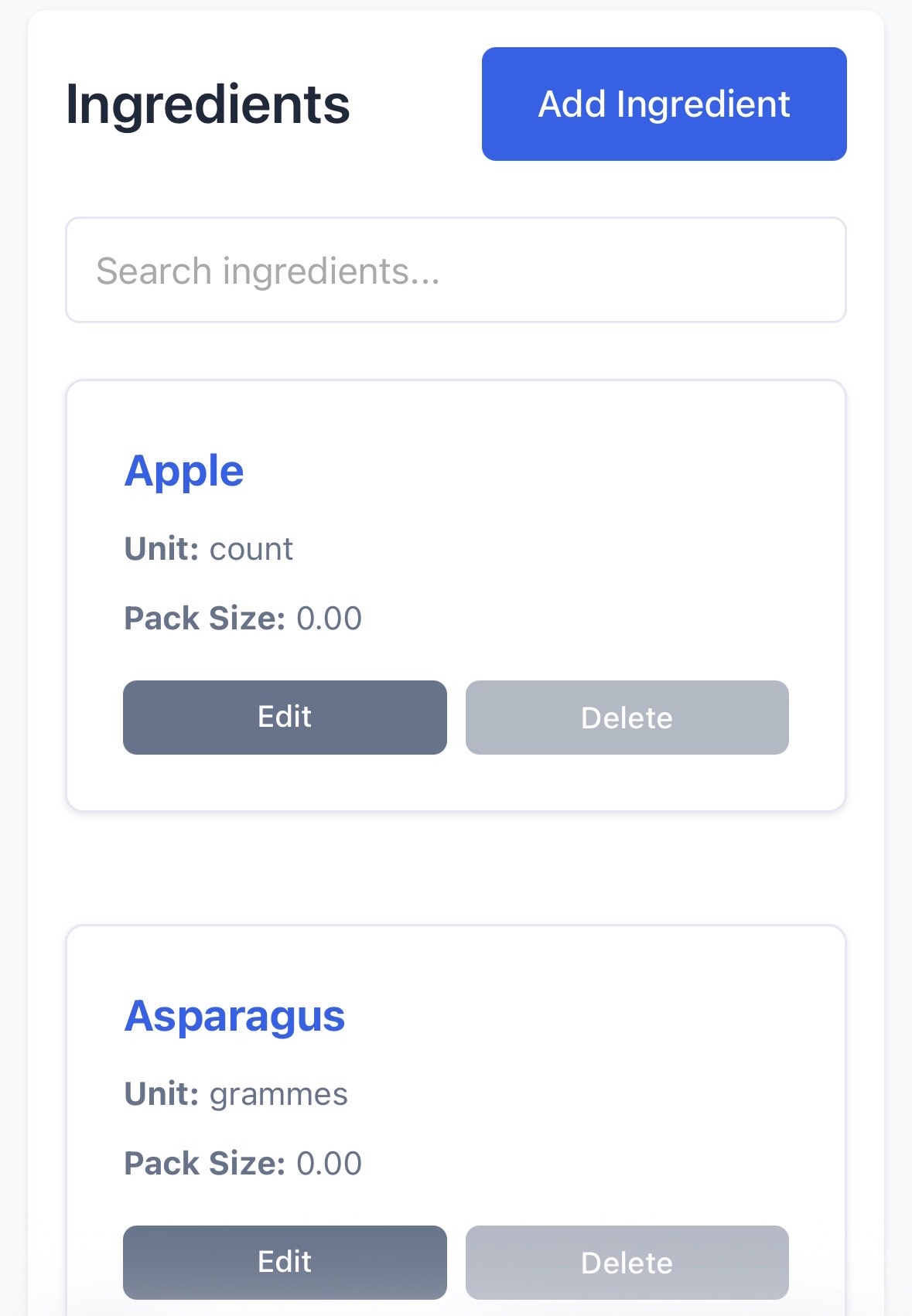Viewport: 912px width, 1316px height.
Task: Click Asparagus's bold Unit label
Action: coord(162,1094)
